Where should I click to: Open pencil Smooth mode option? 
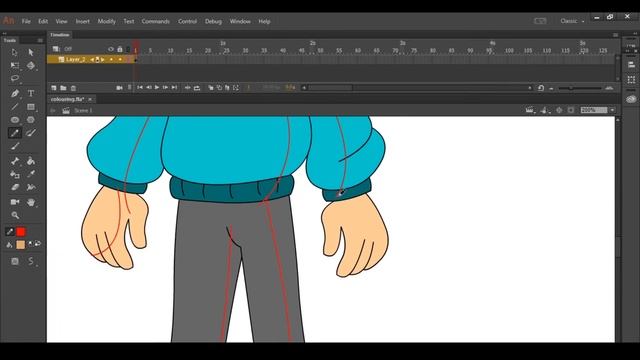31,261
